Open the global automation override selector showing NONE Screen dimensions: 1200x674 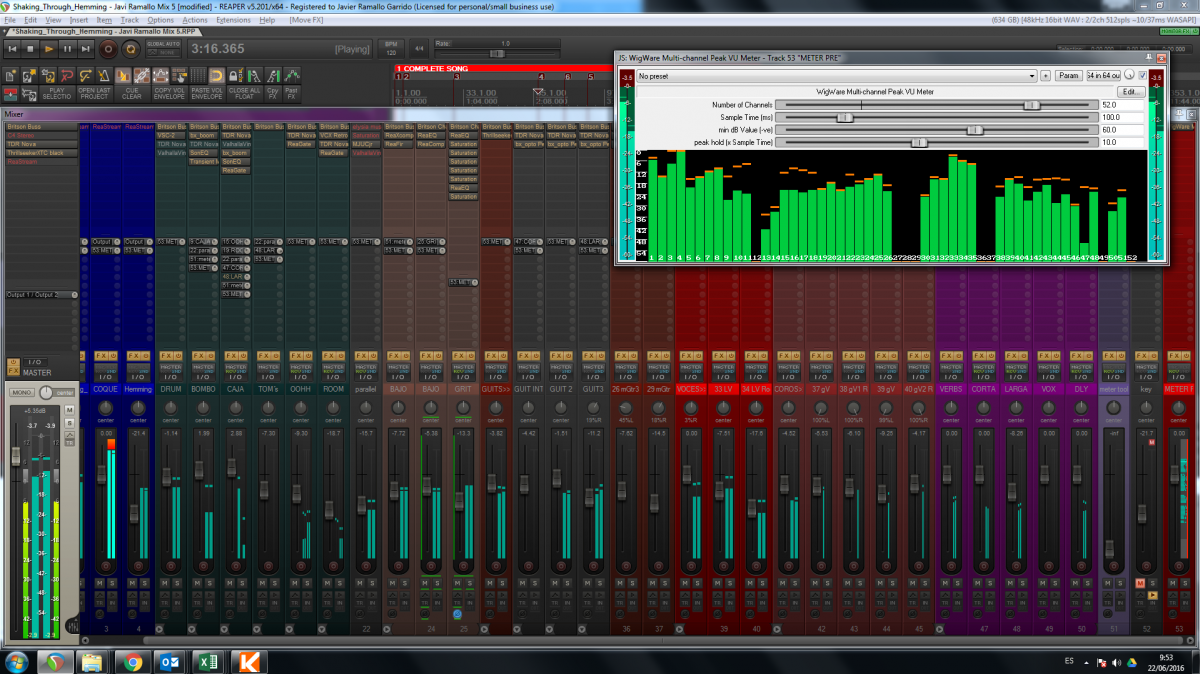coord(164,51)
